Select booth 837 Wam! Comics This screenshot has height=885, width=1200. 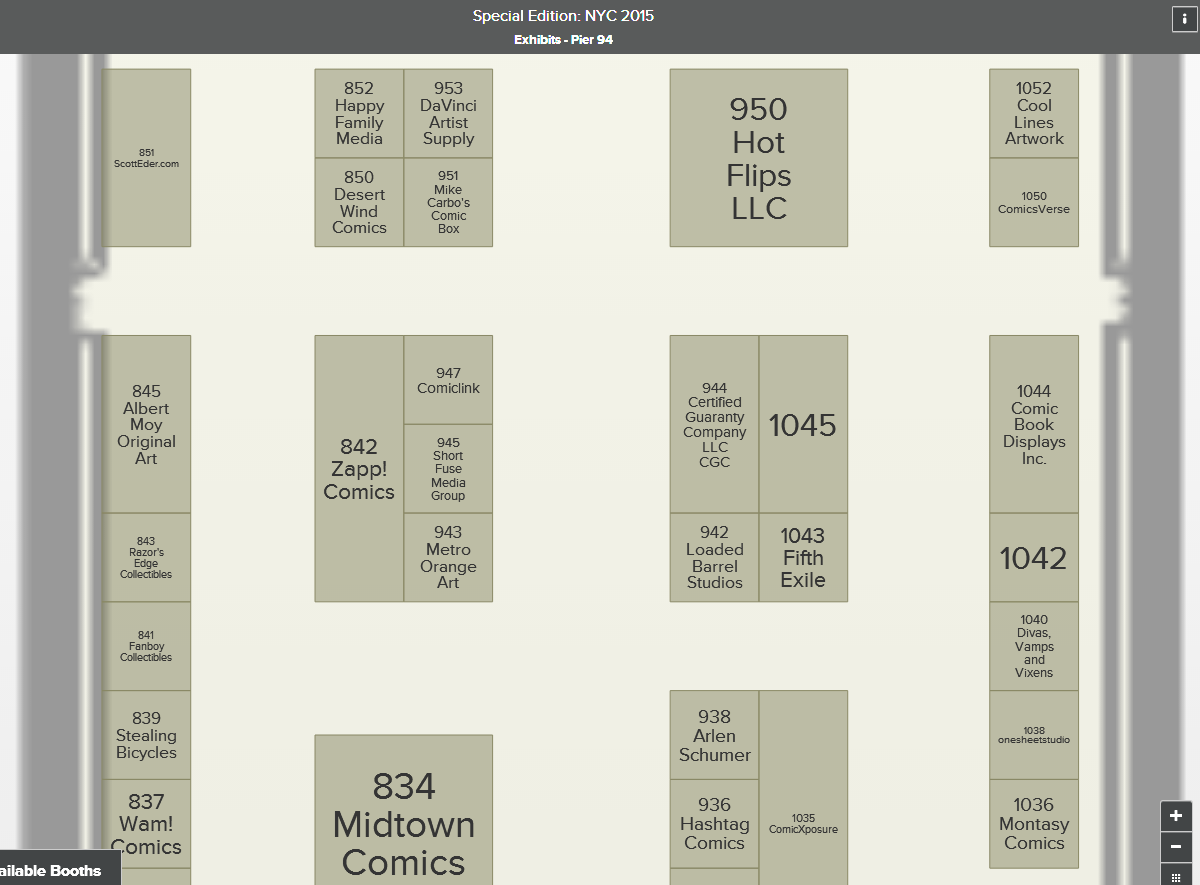(x=147, y=824)
